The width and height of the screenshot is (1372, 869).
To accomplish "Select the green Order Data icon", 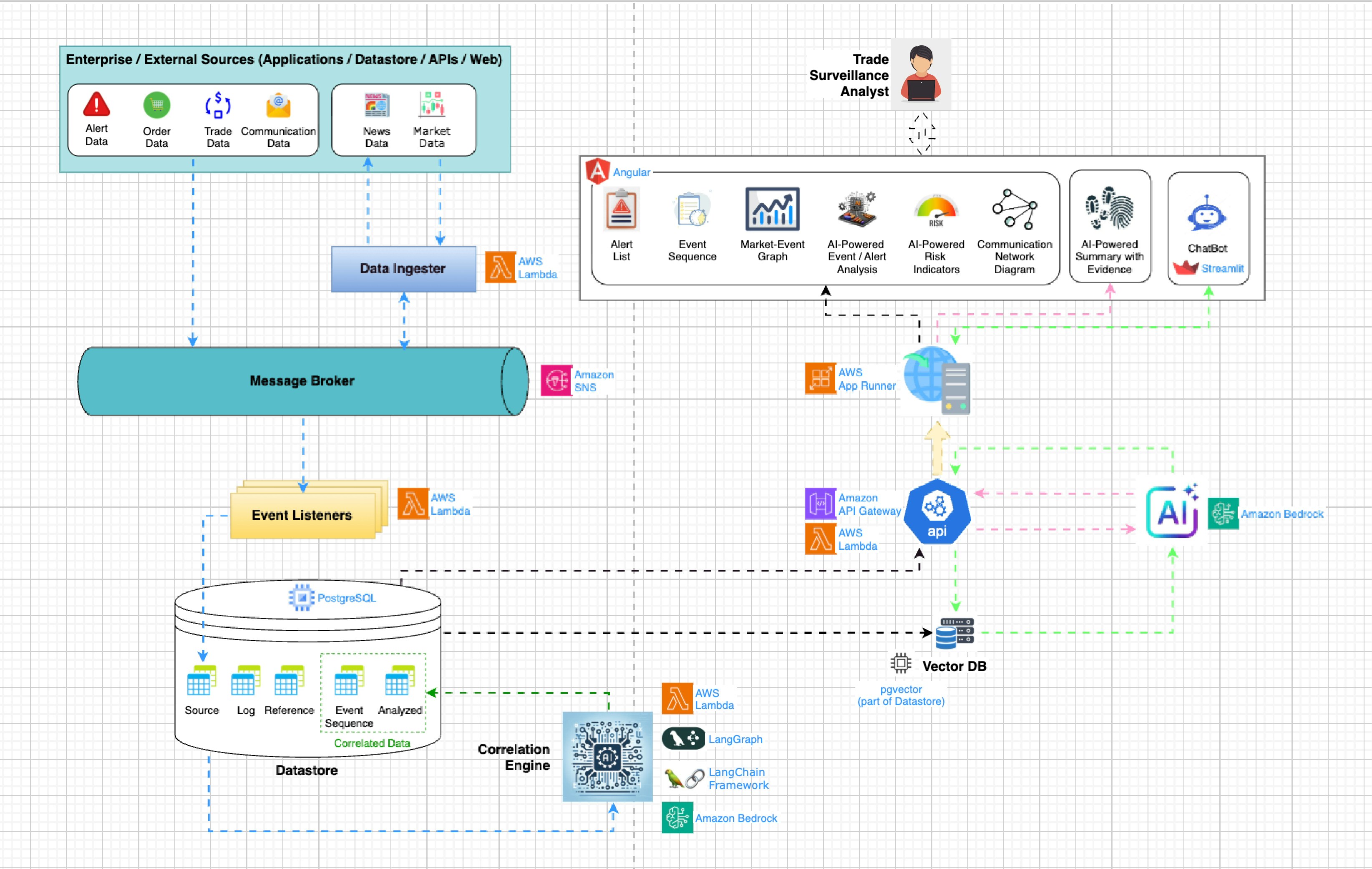I will pos(157,106).
